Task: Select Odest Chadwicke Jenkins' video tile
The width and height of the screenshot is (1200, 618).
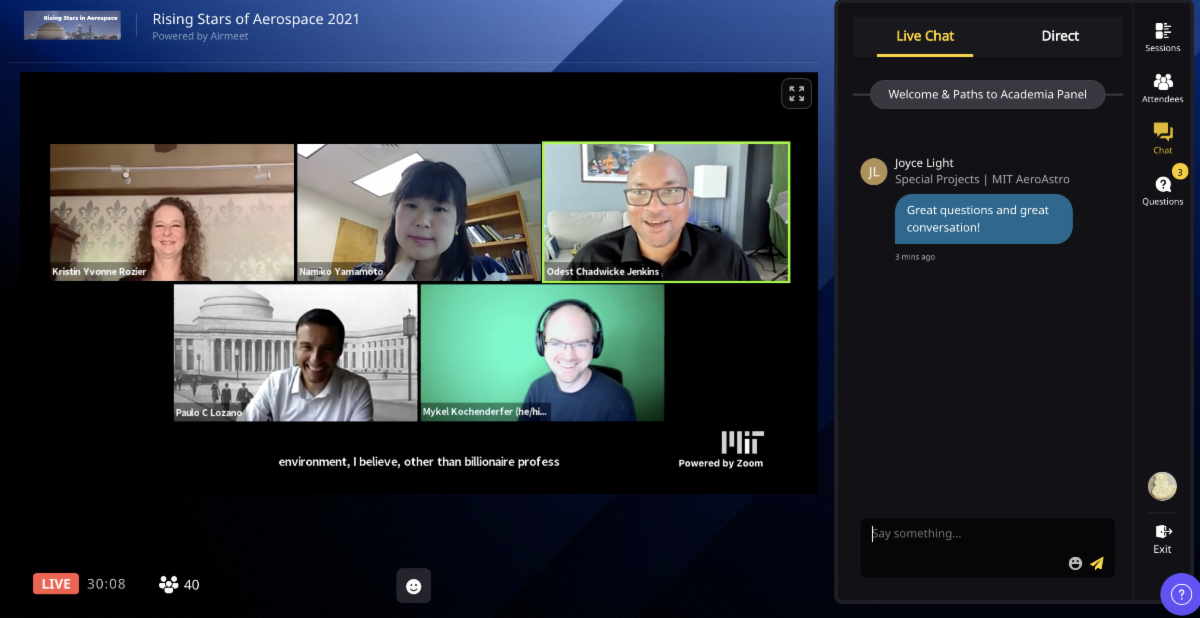Action: click(x=666, y=212)
